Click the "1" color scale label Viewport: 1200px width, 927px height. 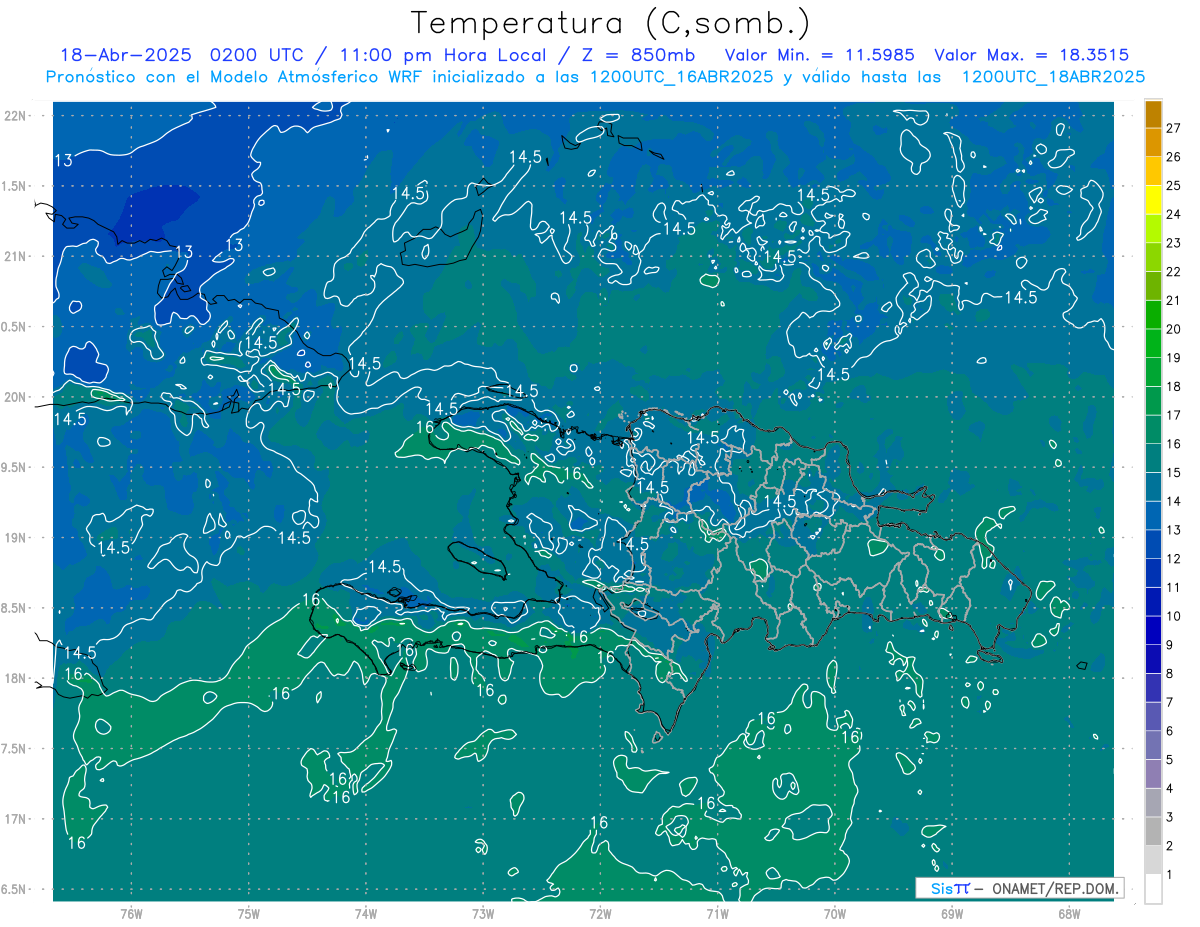coord(1170,875)
